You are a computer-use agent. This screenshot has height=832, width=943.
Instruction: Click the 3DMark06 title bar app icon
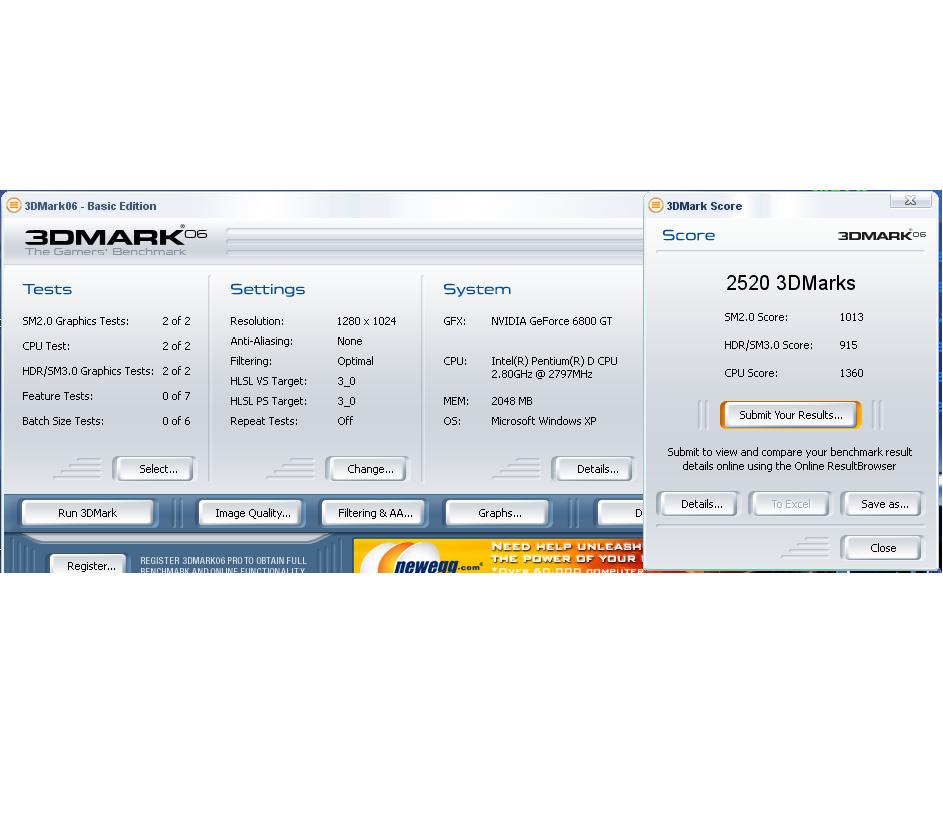[x=13, y=206]
